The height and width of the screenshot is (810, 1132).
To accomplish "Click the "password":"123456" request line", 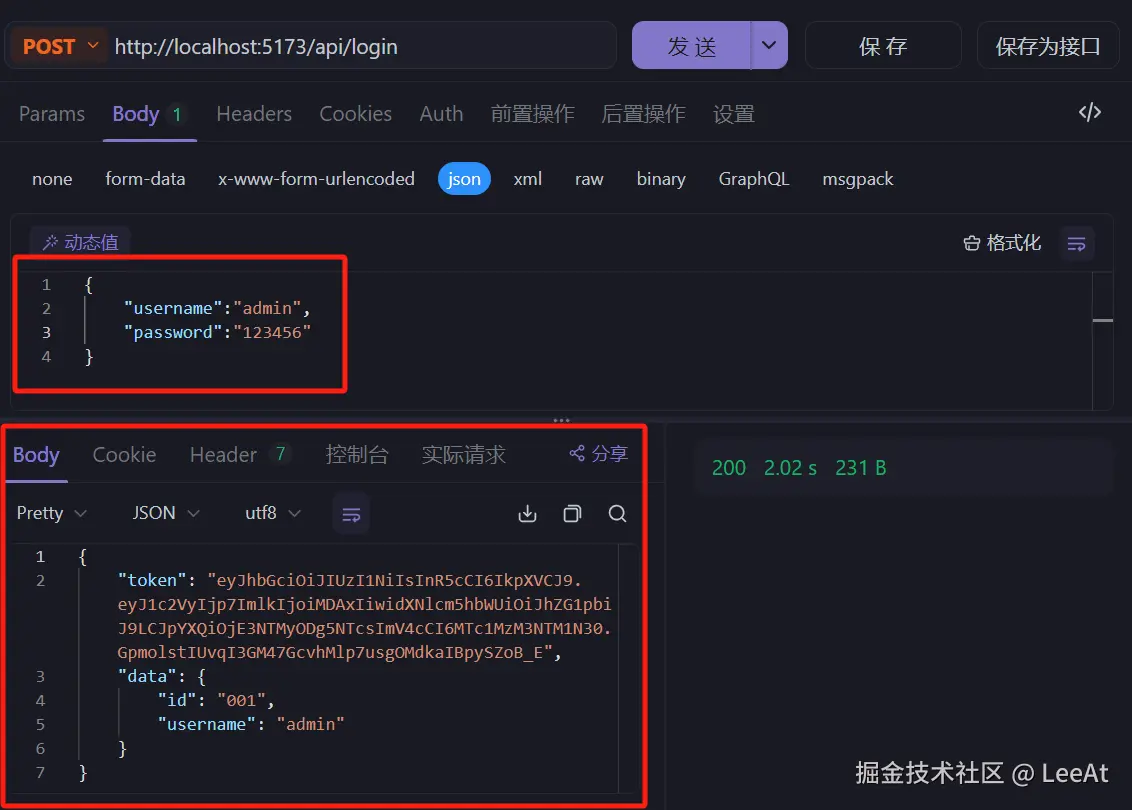I will coord(217,332).
